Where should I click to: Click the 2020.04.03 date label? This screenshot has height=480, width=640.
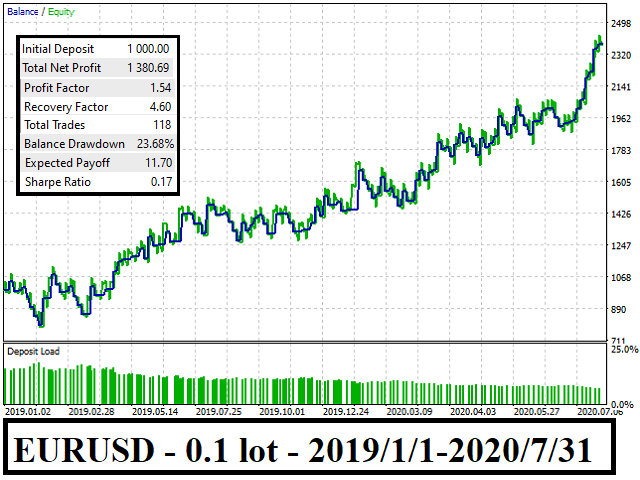pos(473,411)
